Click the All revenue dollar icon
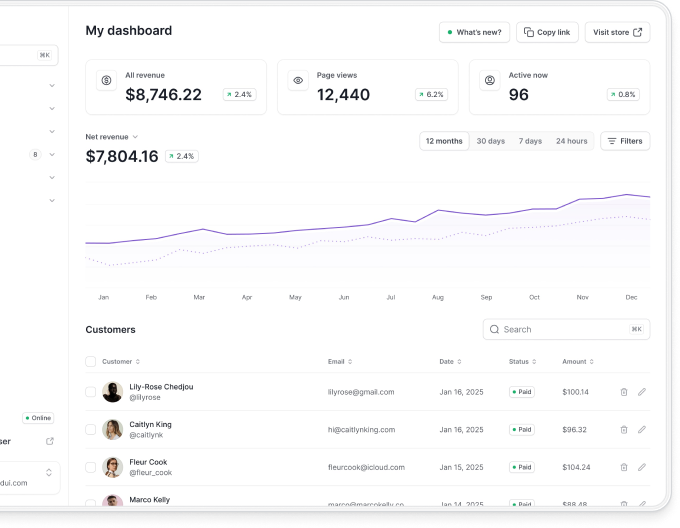The height and width of the screenshot is (528, 680). tap(107, 80)
